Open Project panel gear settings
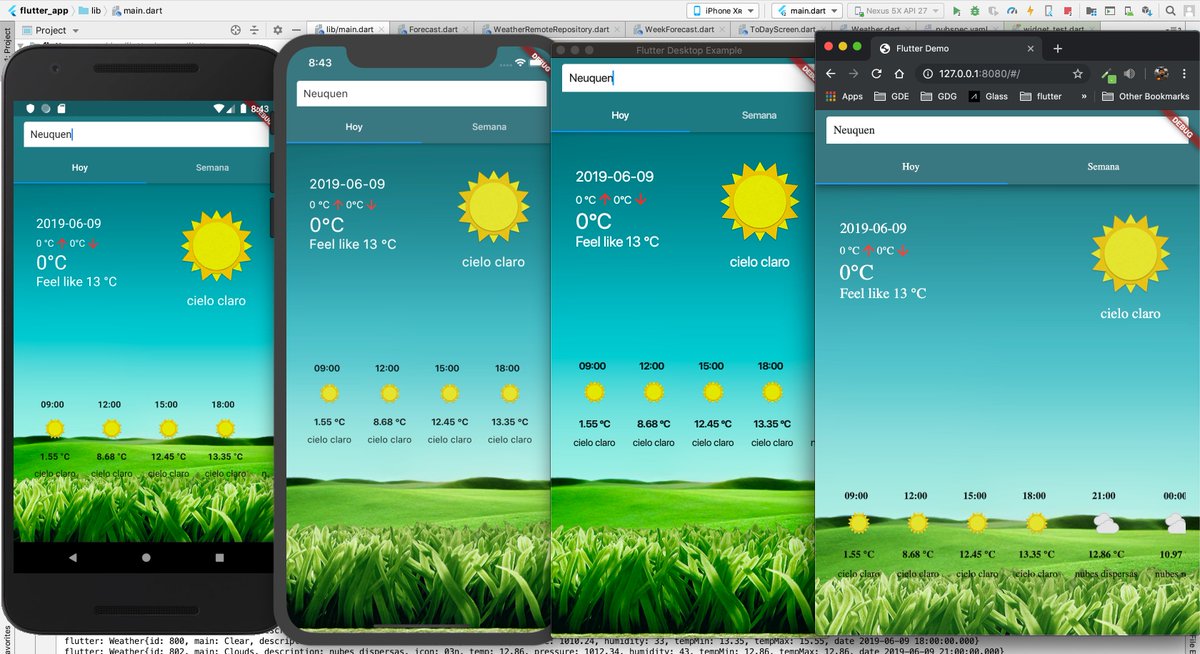The width and height of the screenshot is (1200, 654). tap(276, 30)
